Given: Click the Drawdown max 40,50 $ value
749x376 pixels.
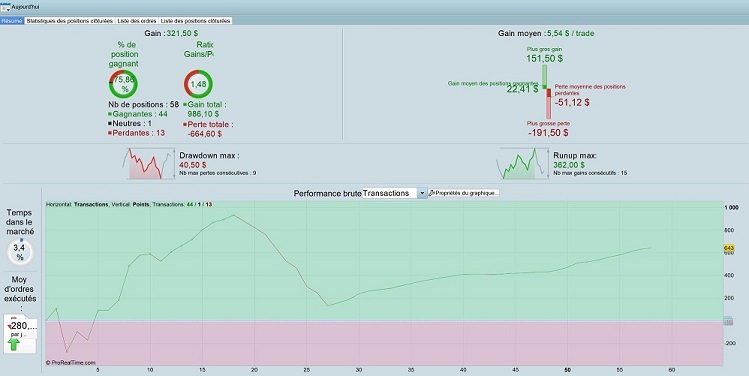Looking at the screenshot, I should tap(193, 165).
